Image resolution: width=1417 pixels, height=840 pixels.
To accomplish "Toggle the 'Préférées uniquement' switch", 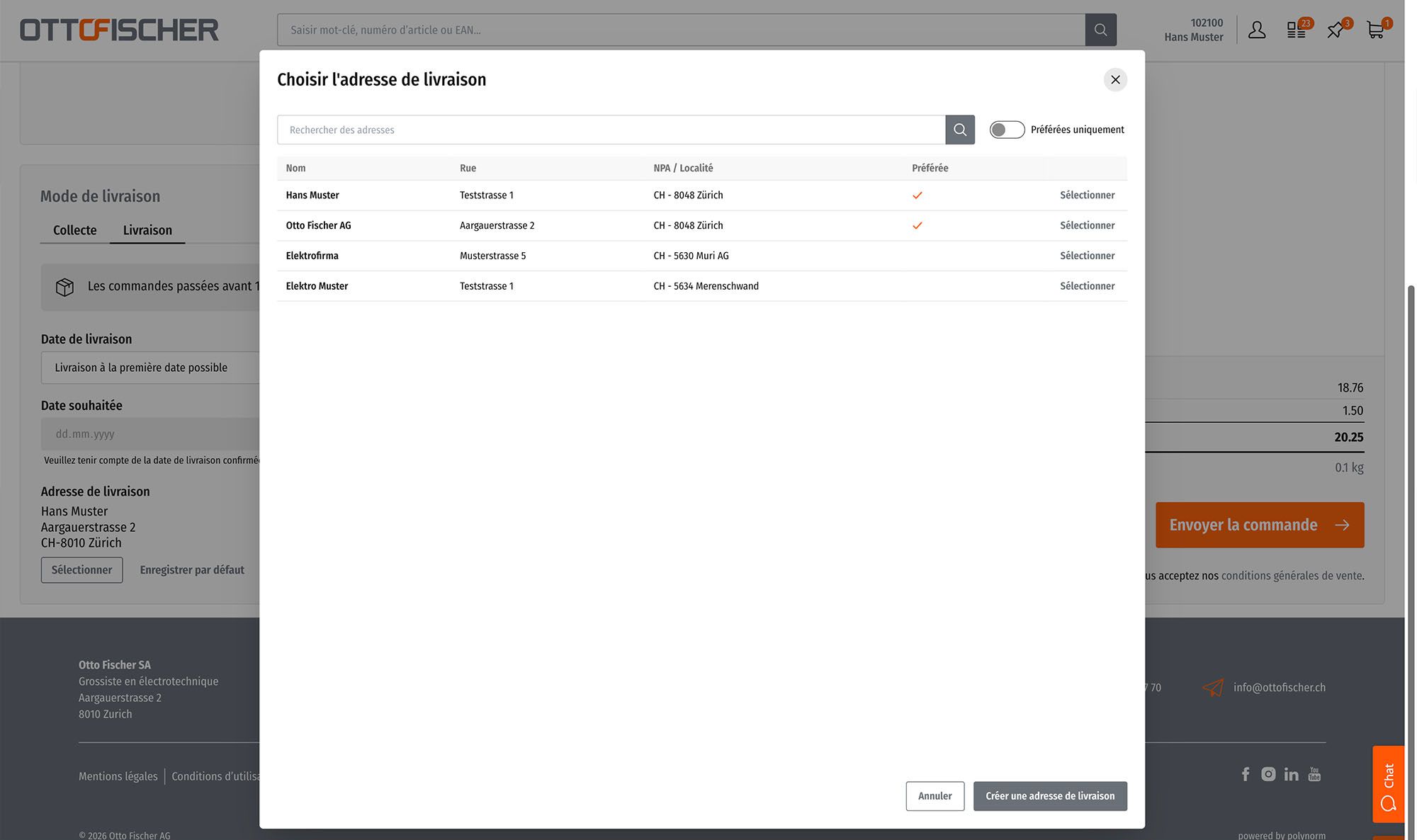I will click(x=1007, y=130).
